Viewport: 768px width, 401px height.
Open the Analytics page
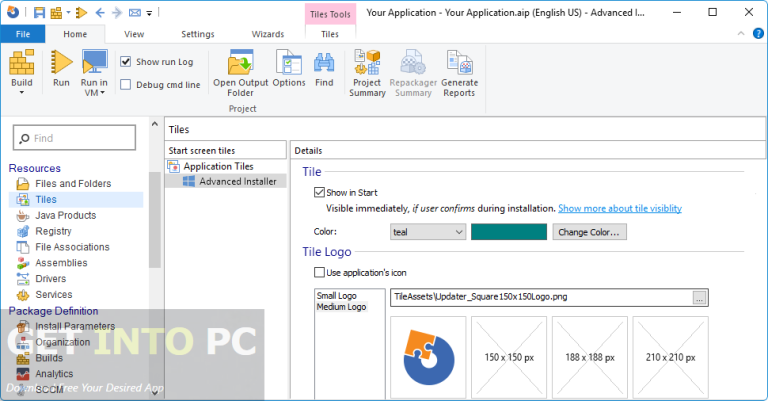click(54, 374)
